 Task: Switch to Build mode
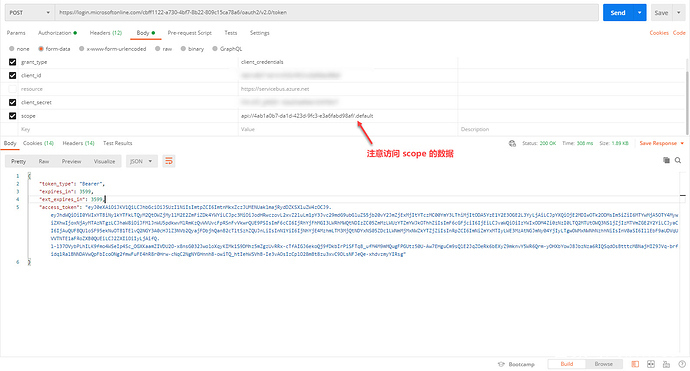tap(567, 364)
